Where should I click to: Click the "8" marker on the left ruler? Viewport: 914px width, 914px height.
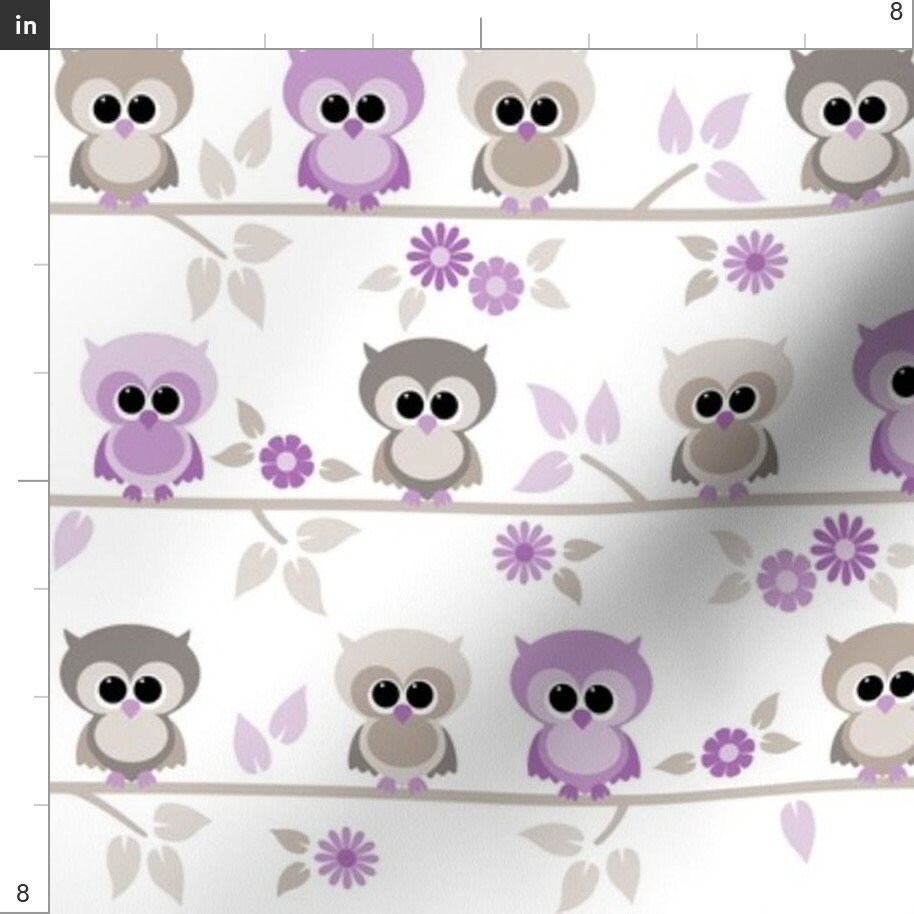tap(23, 893)
